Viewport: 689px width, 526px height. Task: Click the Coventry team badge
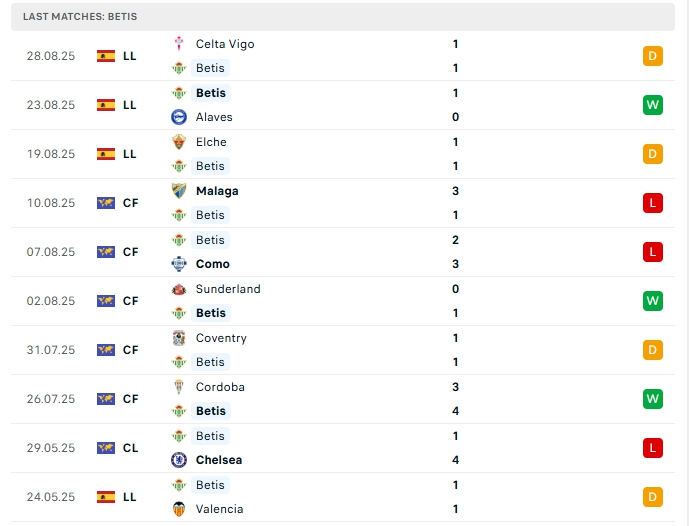pyautogui.click(x=179, y=338)
